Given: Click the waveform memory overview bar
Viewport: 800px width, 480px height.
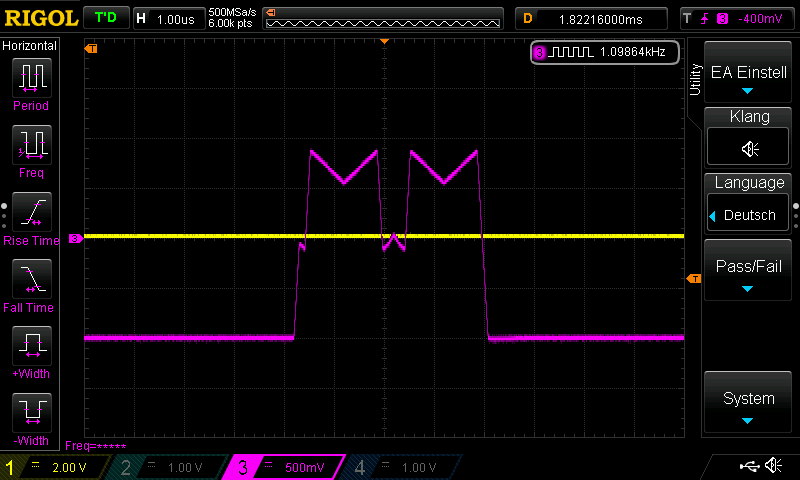Looking at the screenshot, I should 383,19.
